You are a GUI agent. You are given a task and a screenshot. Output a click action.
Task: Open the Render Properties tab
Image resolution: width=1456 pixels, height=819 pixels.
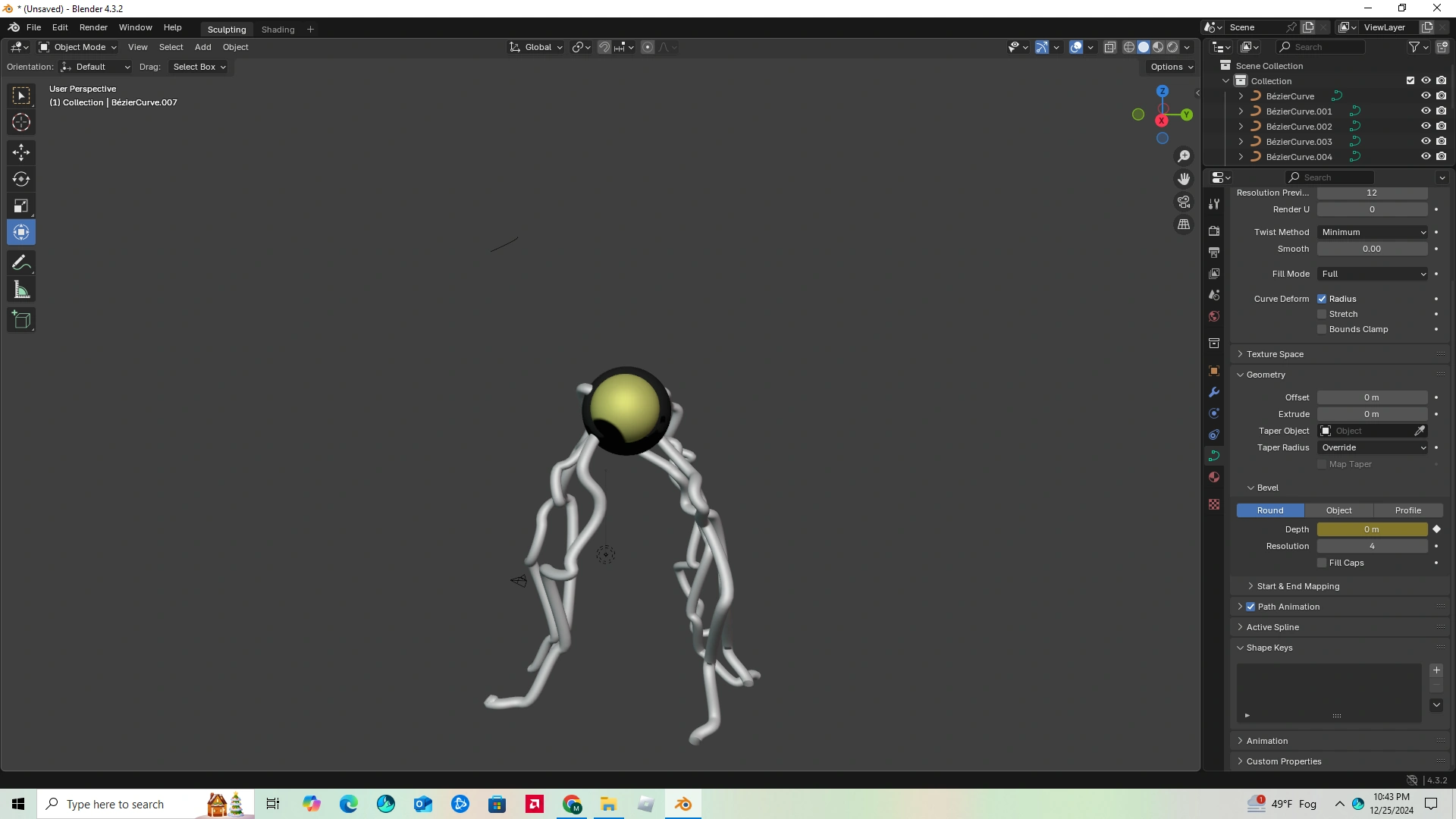[1214, 231]
